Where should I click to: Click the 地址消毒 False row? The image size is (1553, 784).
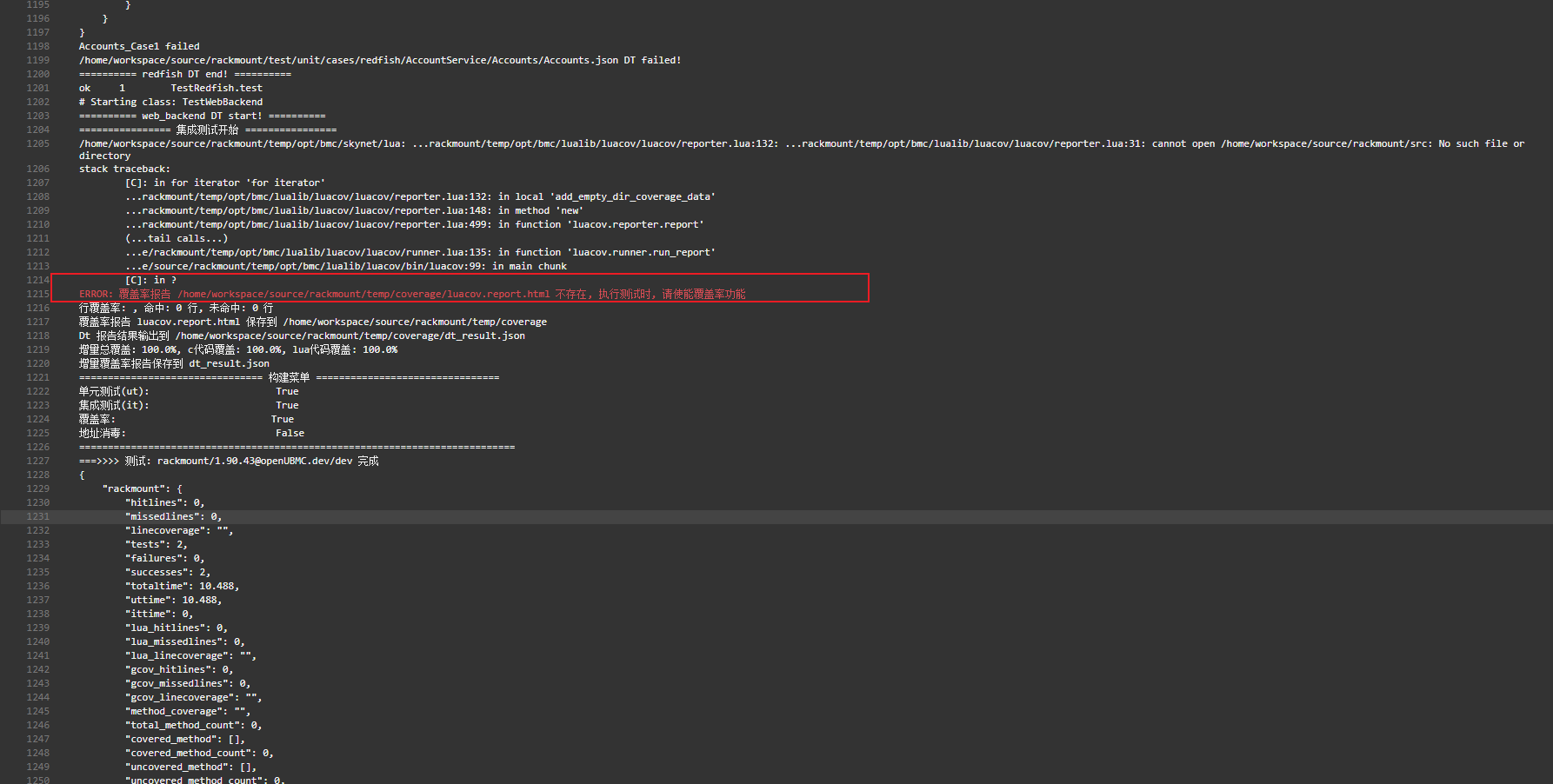191,433
